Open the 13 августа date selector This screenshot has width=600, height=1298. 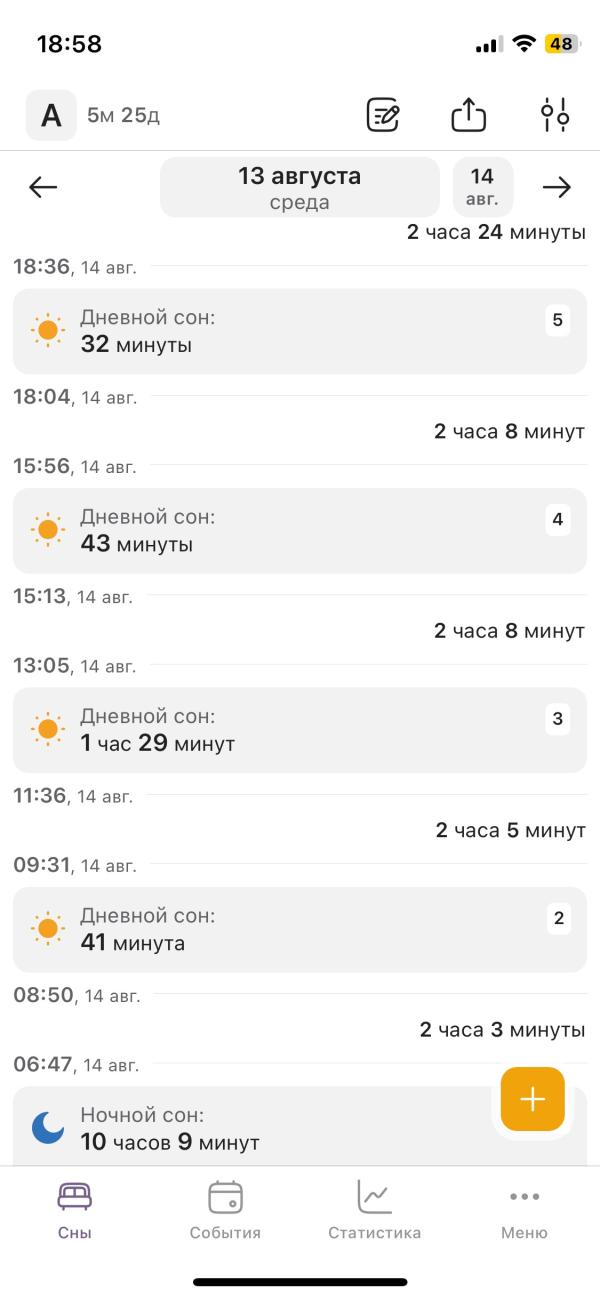coord(300,187)
